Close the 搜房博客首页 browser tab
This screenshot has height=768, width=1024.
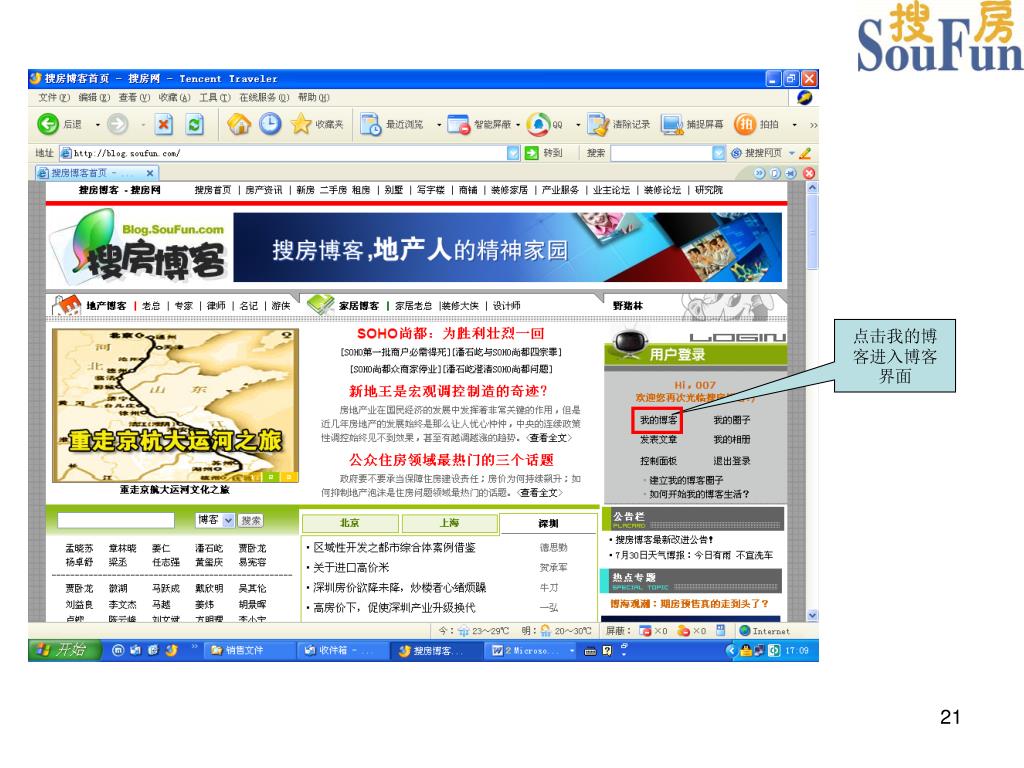tap(150, 173)
